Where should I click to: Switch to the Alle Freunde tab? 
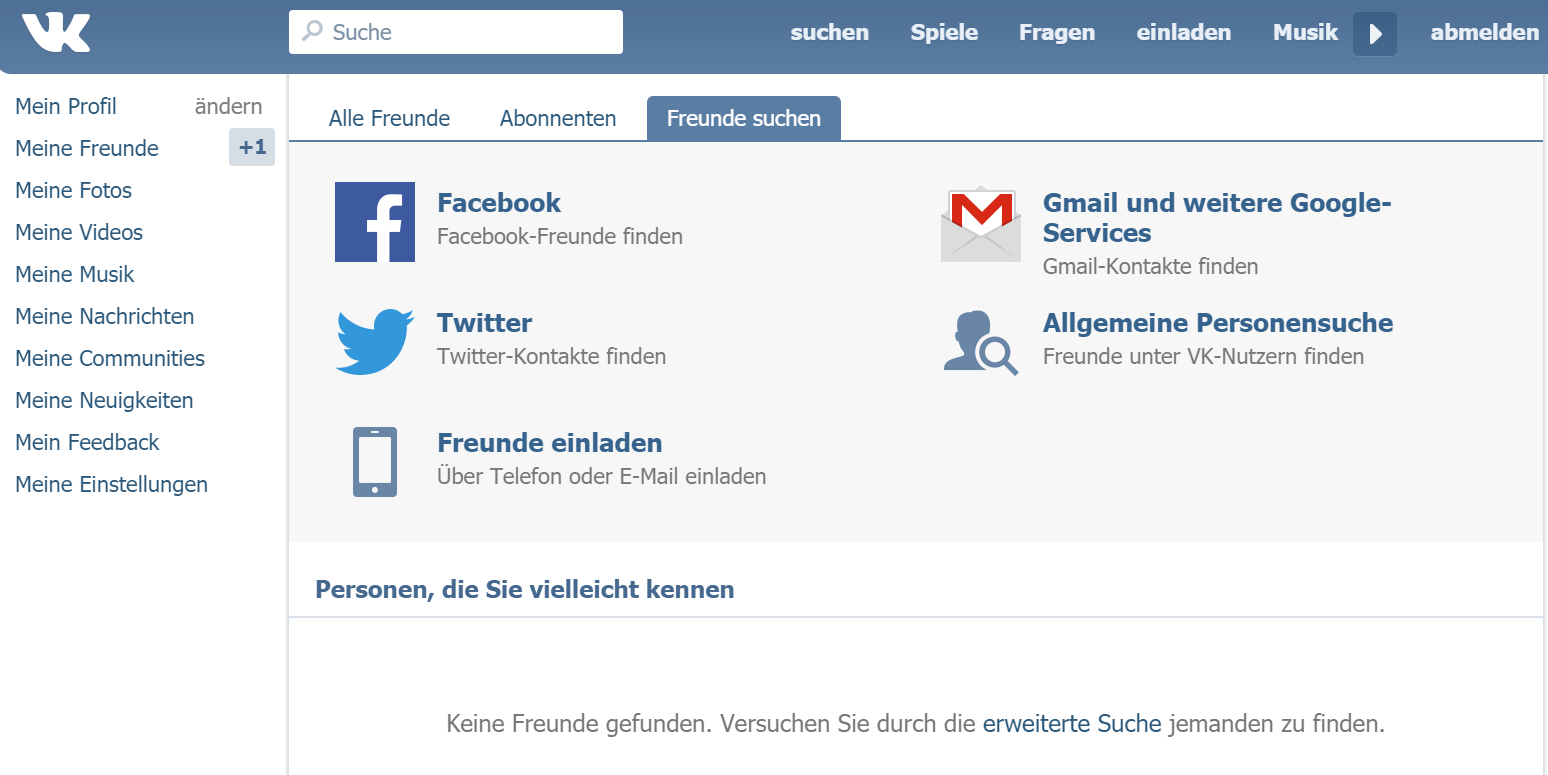[389, 119]
